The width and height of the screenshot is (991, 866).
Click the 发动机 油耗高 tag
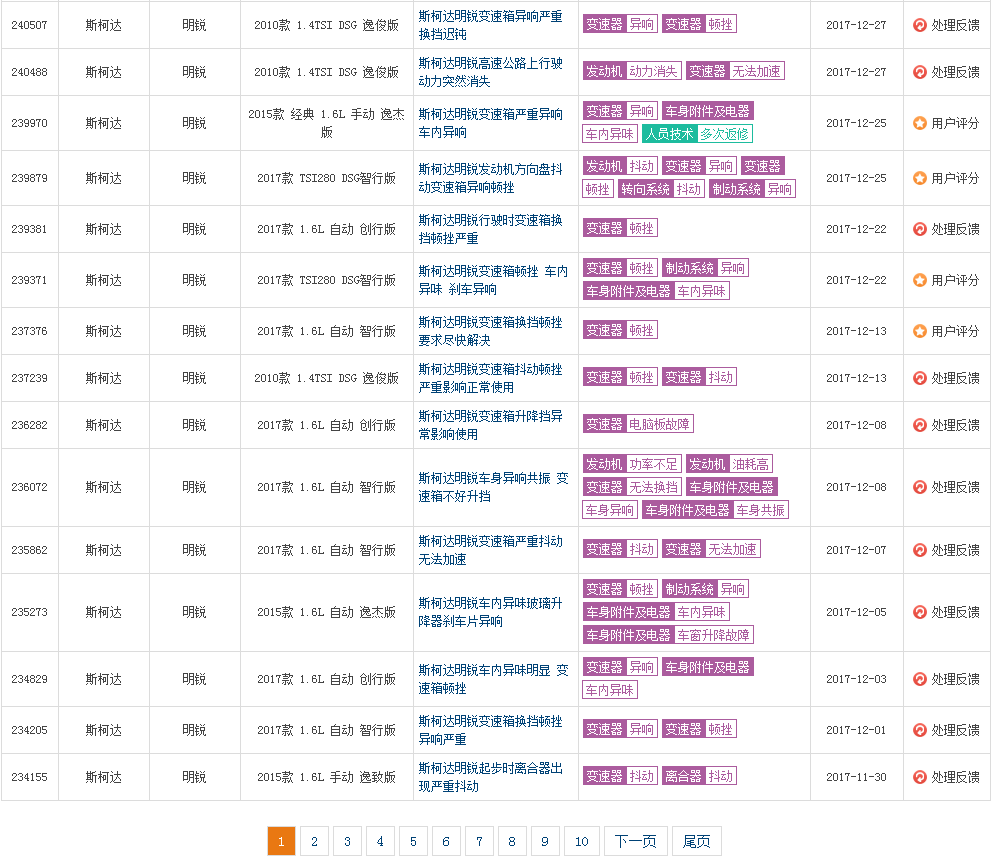[x=729, y=465]
